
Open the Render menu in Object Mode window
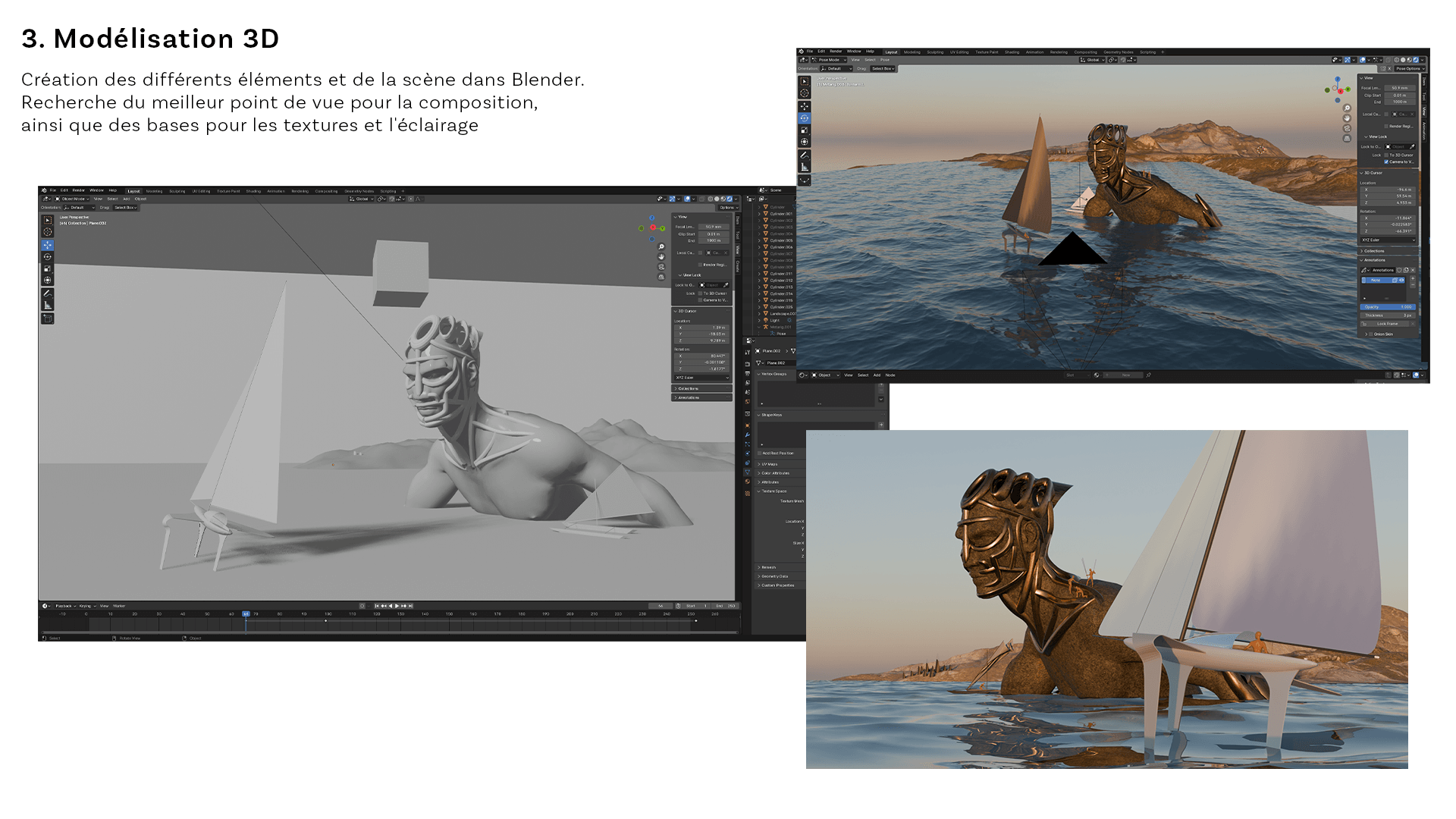point(79,190)
